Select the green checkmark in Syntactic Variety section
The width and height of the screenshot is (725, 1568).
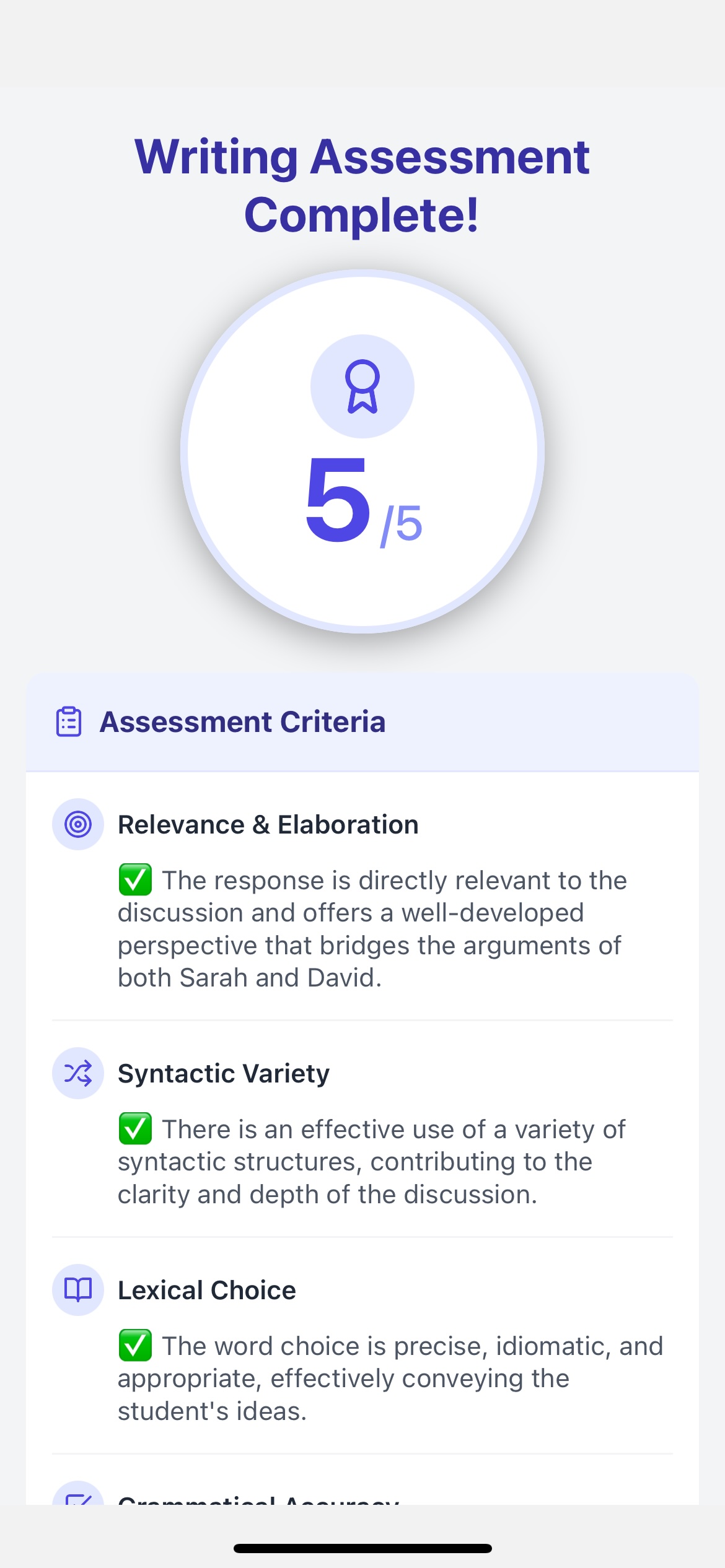coord(135,1129)
